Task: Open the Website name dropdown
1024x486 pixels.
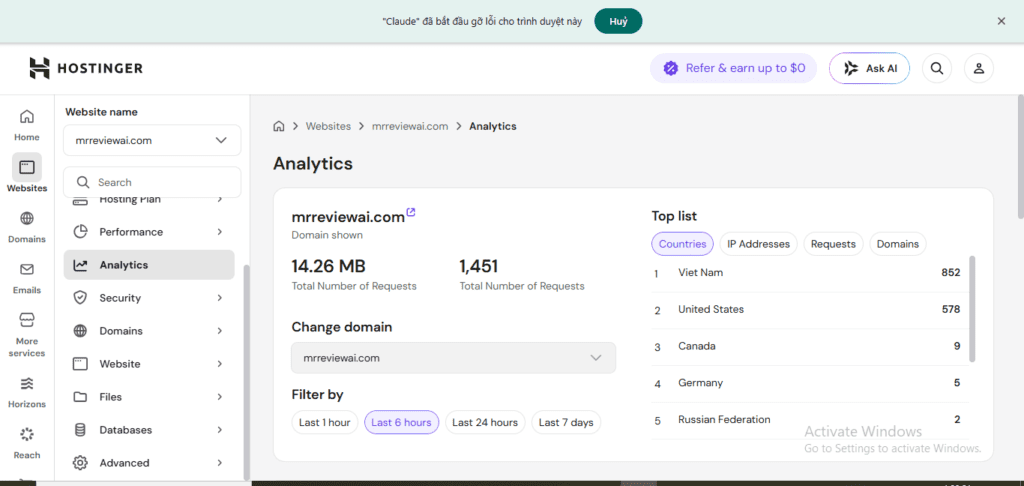Action: [x=152, y=140]
